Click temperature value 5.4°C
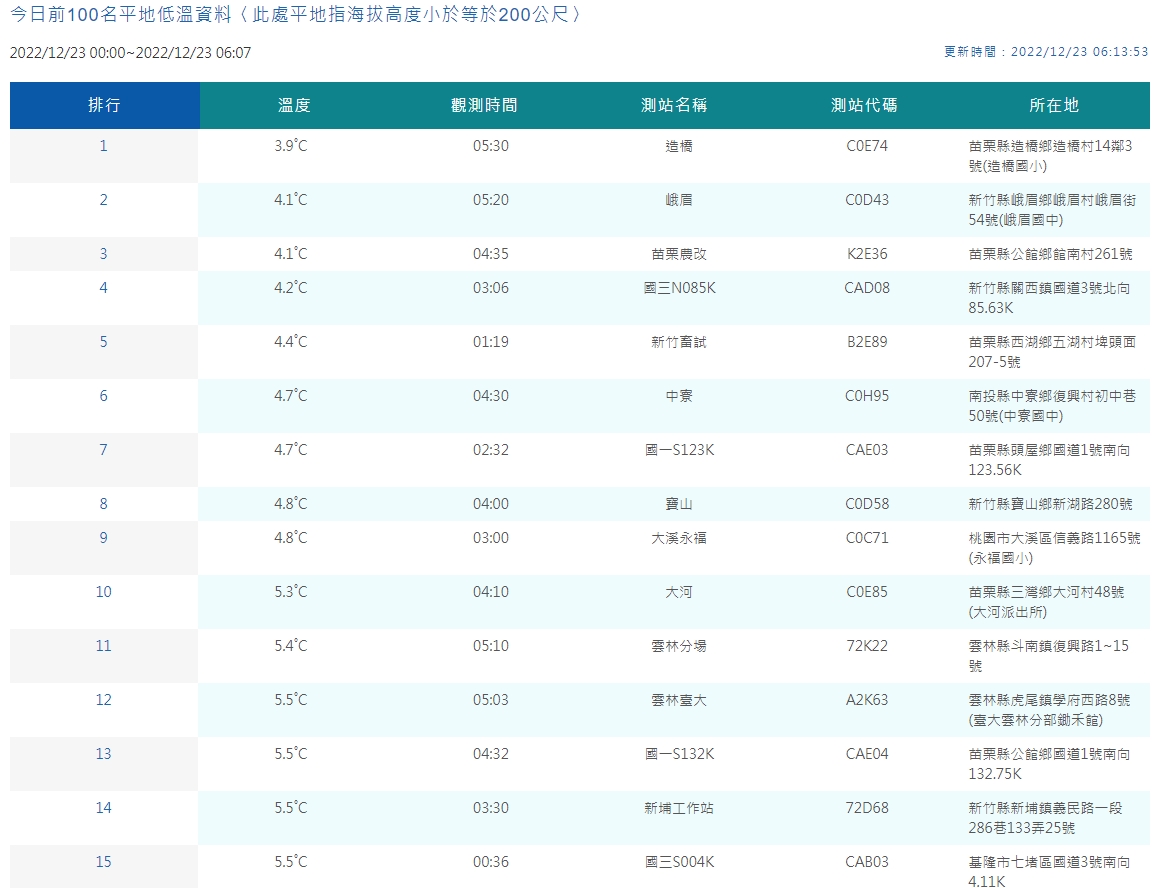The width and height of the screenshot is (1155, 888). [x=291, y=646]
